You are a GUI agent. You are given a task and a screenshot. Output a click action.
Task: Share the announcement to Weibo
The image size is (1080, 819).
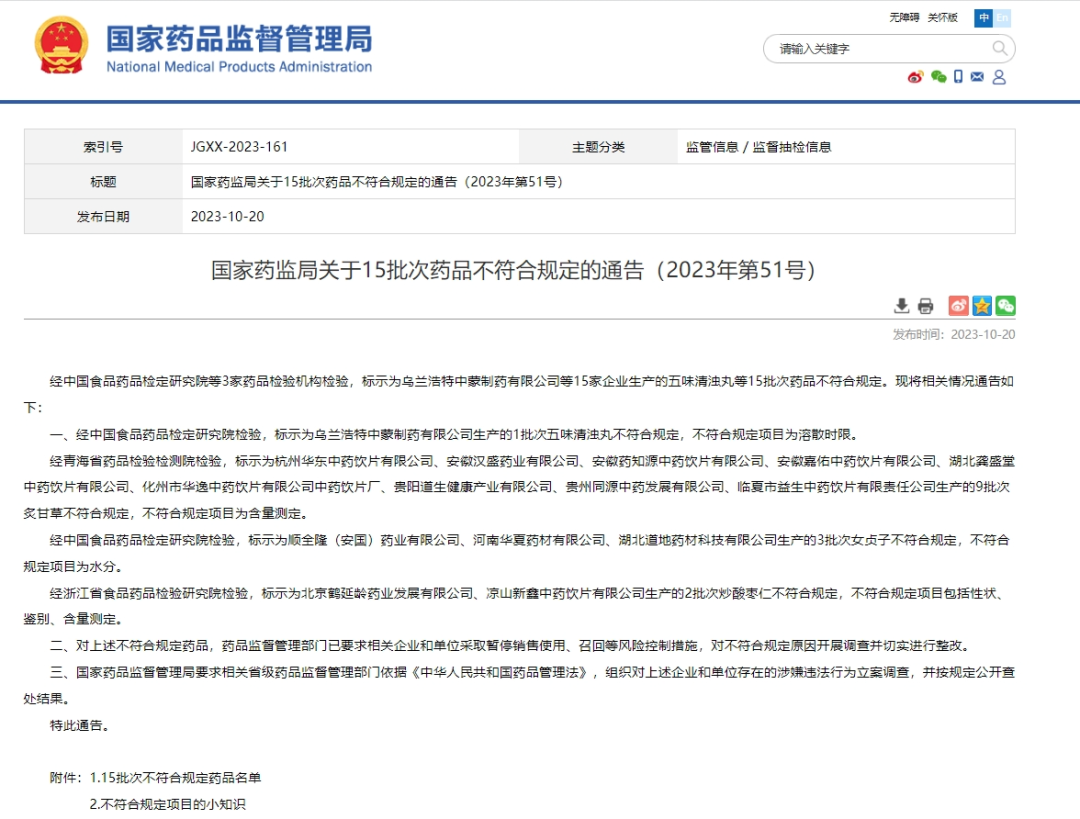coord(958,304)
